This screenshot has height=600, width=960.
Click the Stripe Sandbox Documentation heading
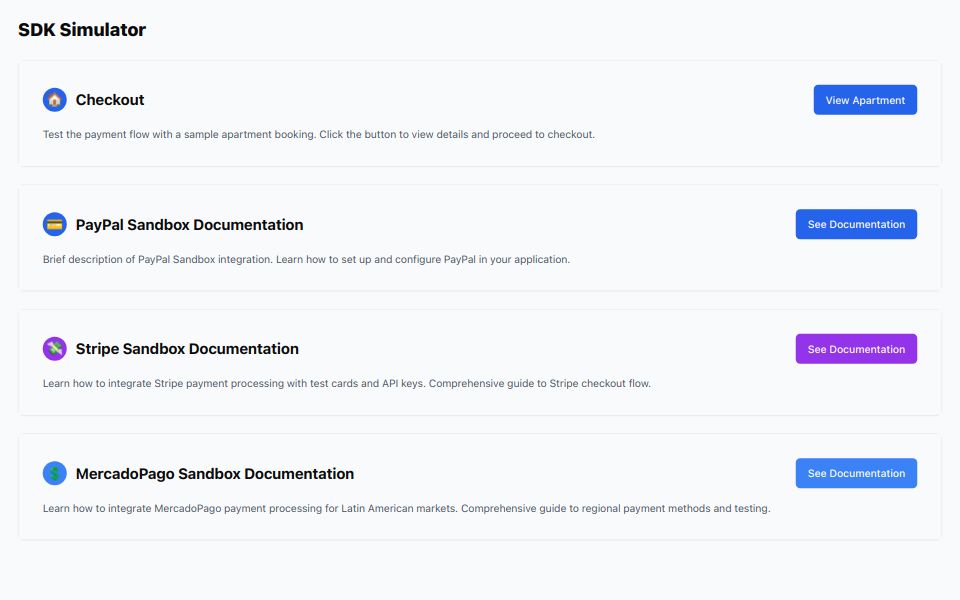(x=187, y=348)
